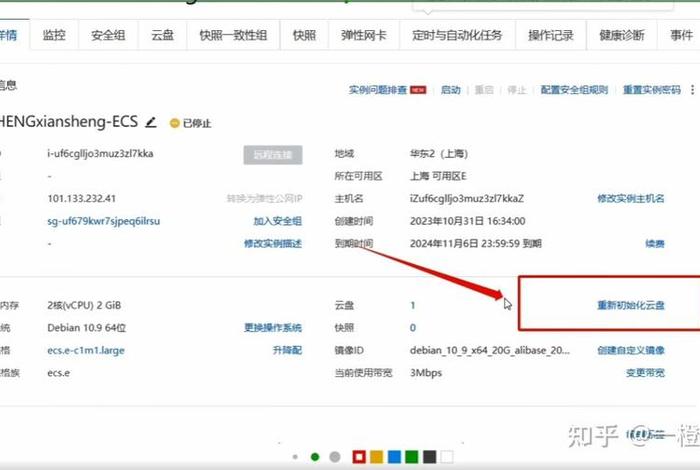Click 重新初始化云盘

point(631,305)
